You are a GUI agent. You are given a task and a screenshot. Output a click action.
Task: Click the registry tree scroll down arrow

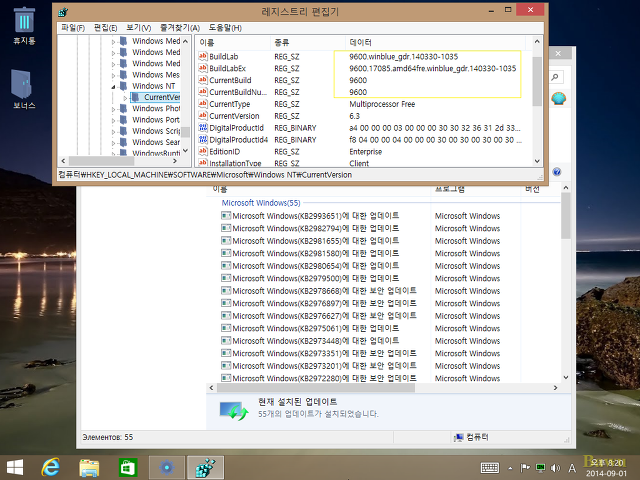186,151
